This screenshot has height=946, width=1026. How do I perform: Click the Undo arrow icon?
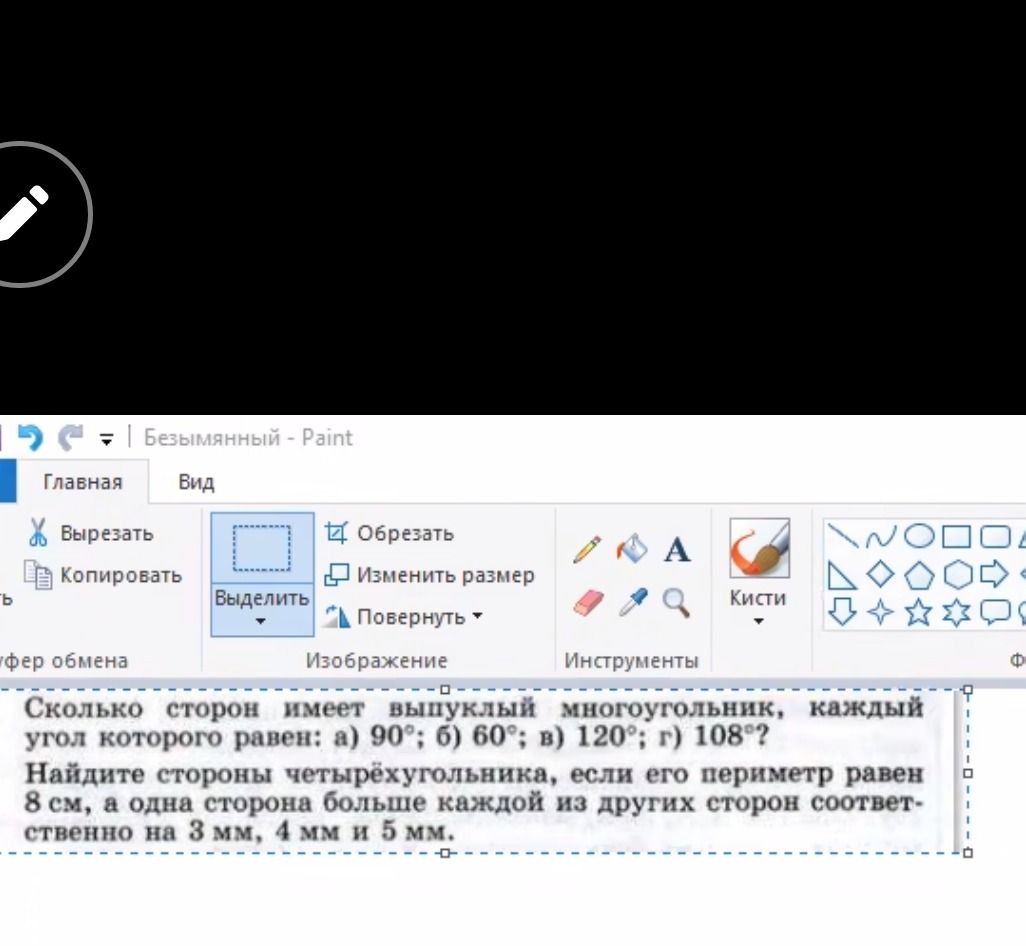[30, 438]
